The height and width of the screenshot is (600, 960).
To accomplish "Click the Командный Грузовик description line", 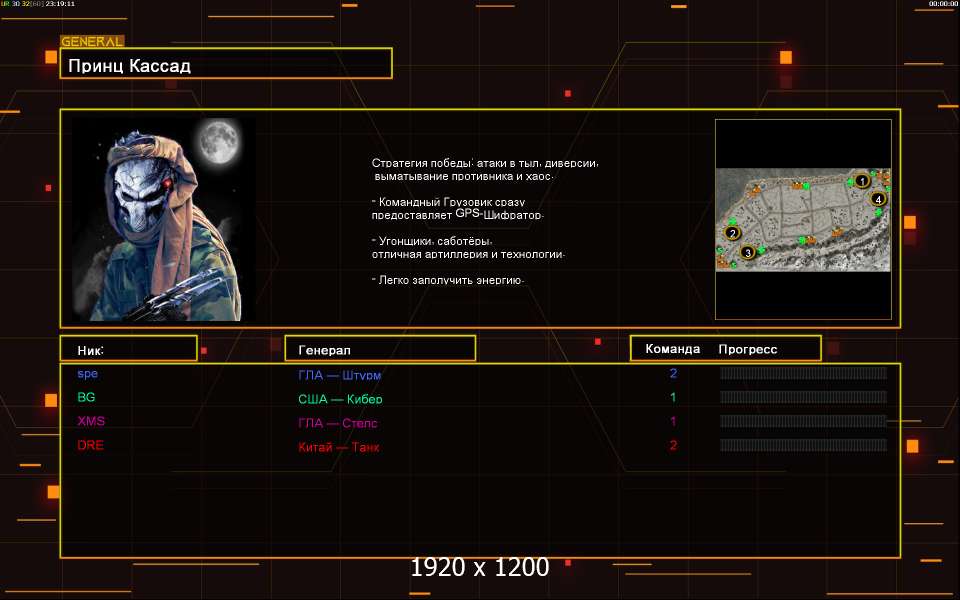I will [448, 201].
